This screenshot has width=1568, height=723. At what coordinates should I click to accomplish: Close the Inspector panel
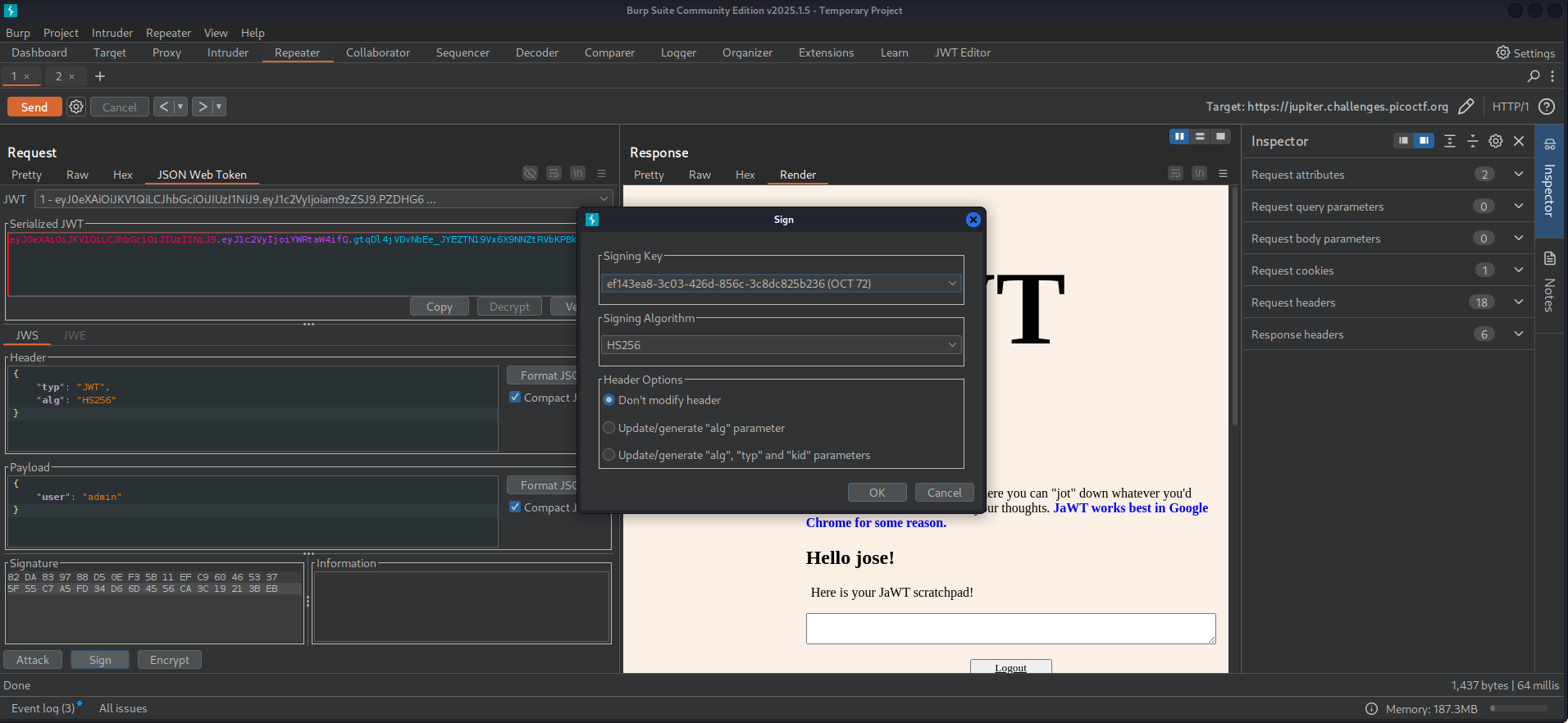point(1519,141)
